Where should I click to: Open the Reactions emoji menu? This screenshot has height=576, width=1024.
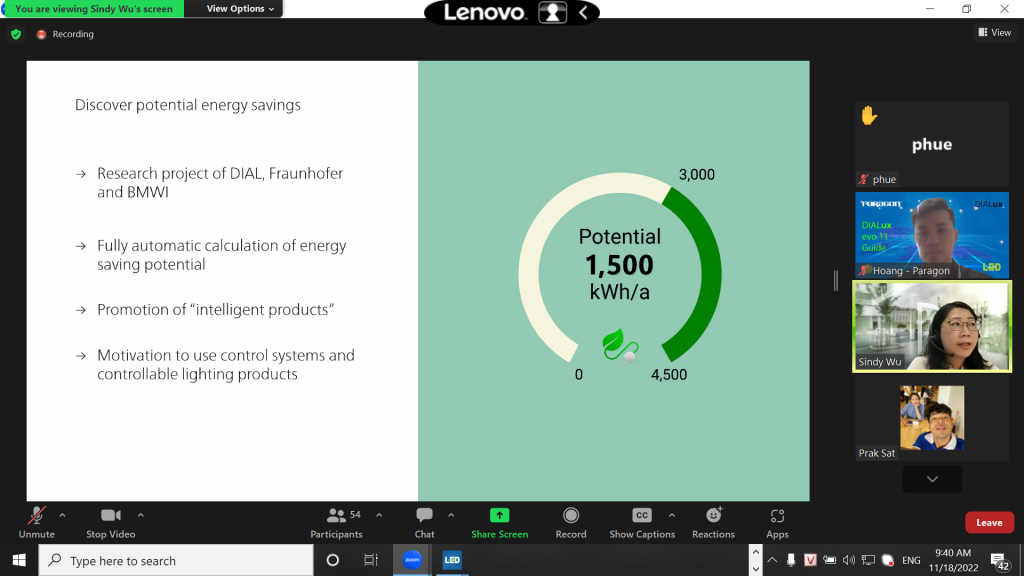point(713,516)
